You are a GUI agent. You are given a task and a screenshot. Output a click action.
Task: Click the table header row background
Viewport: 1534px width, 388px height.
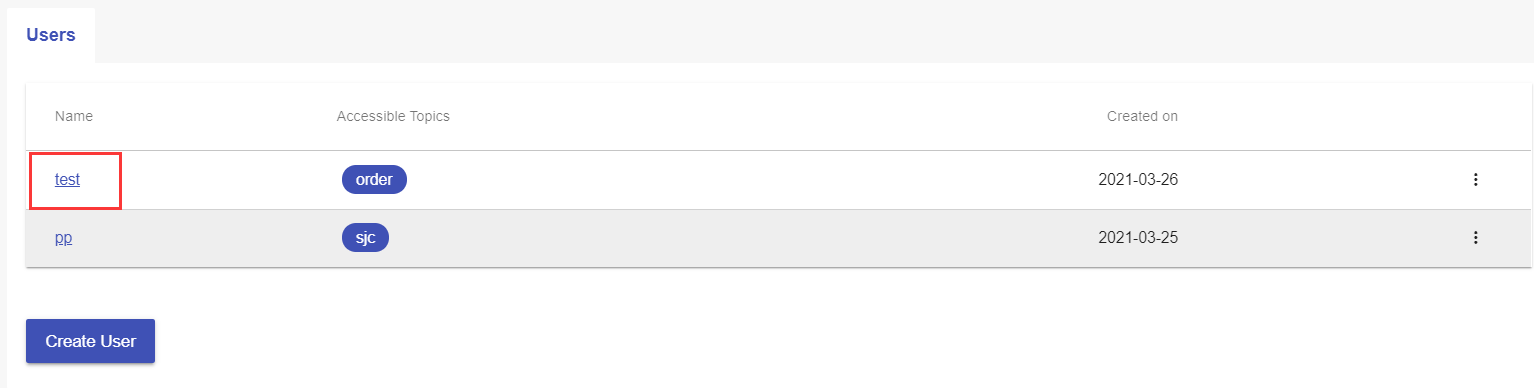tap(778, 116)
